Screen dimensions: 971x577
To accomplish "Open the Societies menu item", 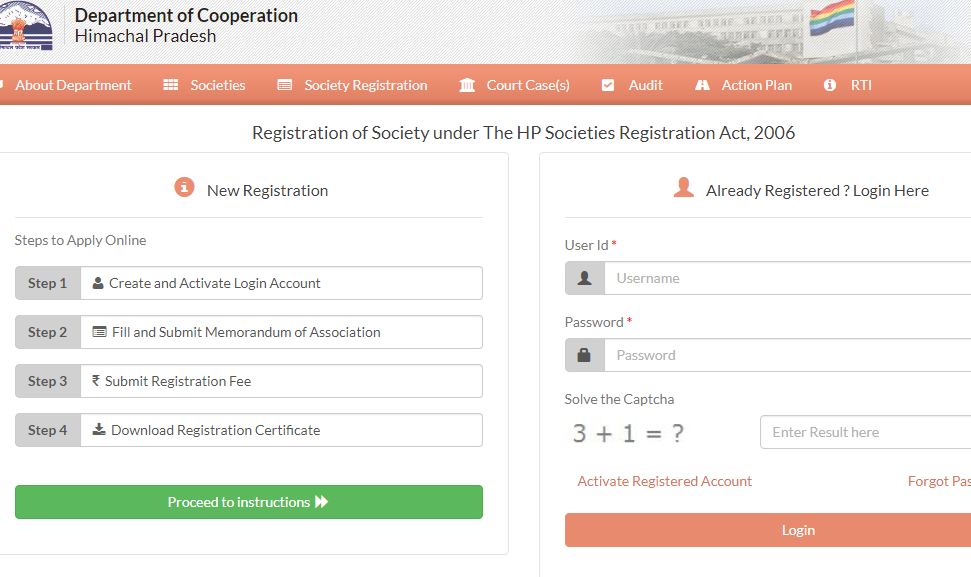I will coord(217,85).
